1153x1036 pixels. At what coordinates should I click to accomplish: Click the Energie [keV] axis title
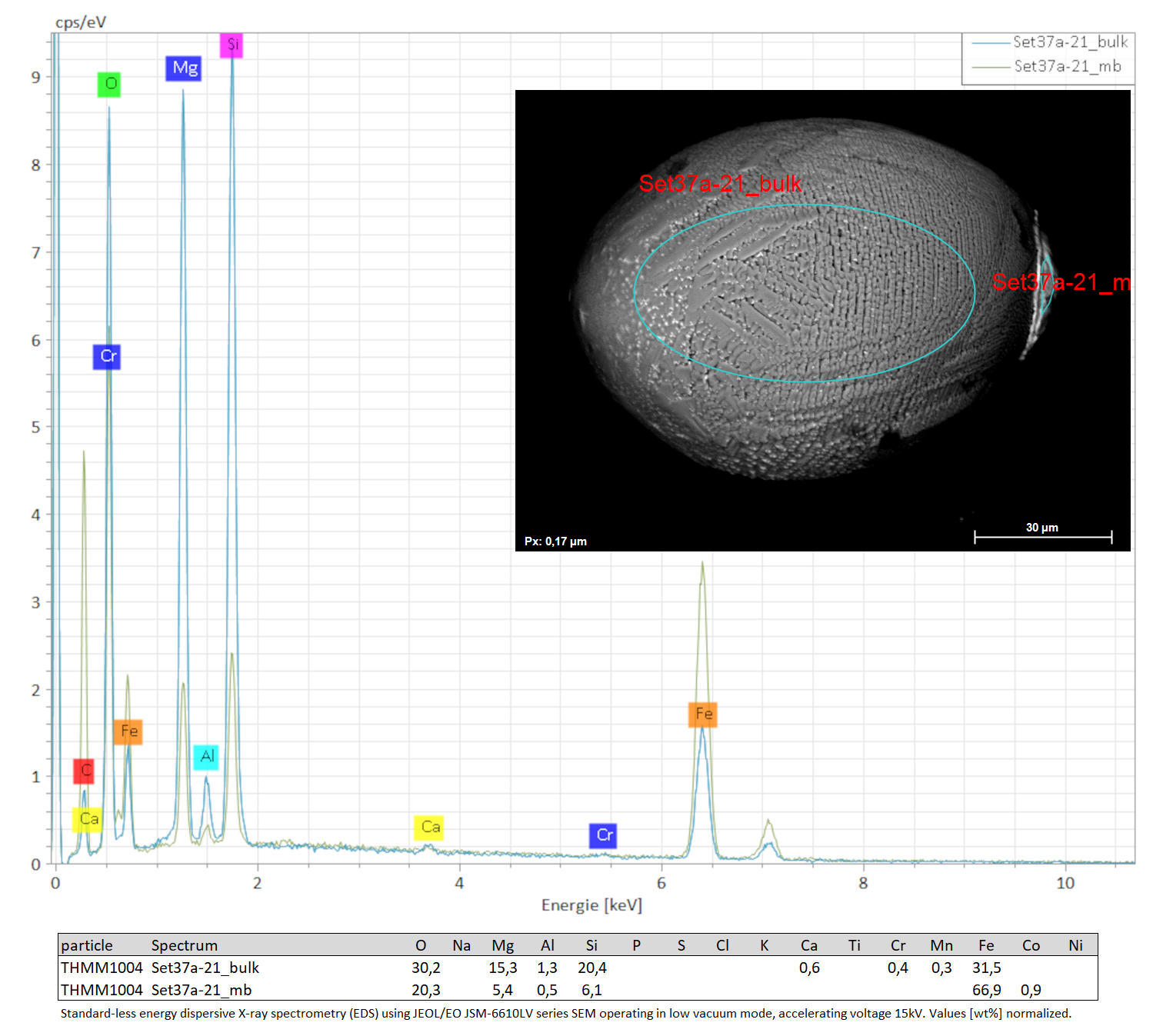click(x=591, y=905)
